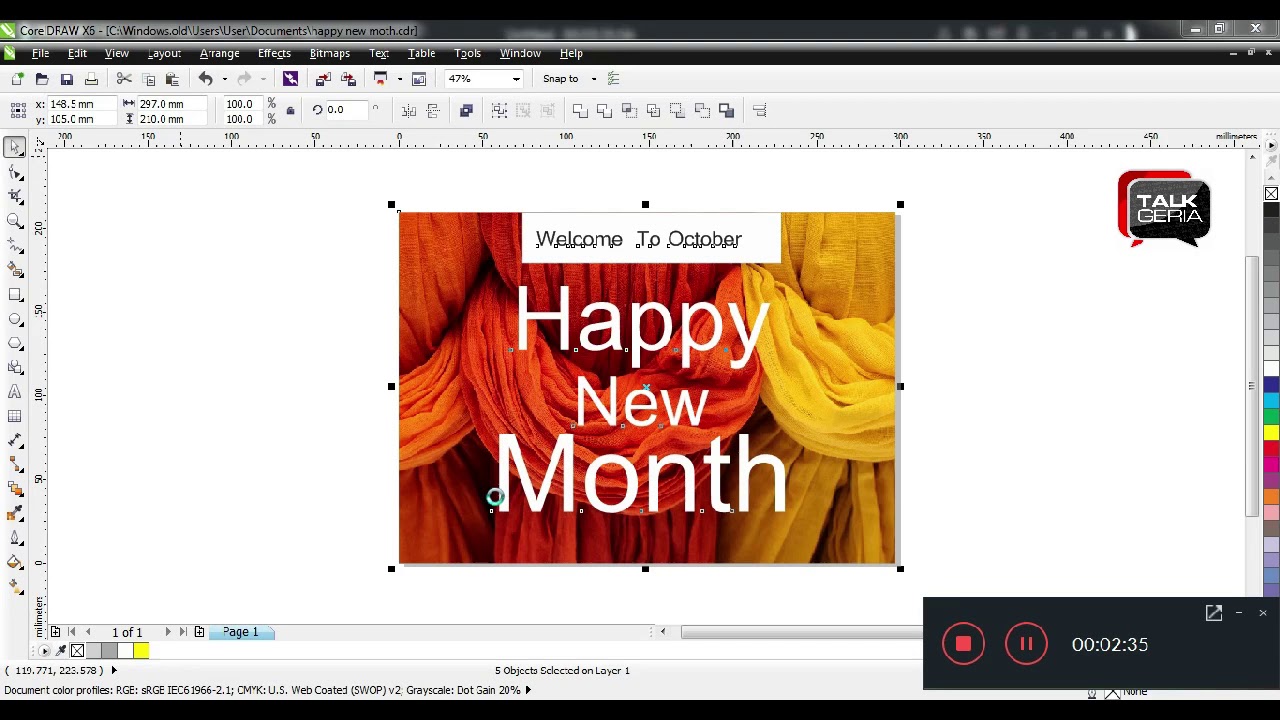Click the Cut scissors icon
1280x720 pixels.
(124, 79)
